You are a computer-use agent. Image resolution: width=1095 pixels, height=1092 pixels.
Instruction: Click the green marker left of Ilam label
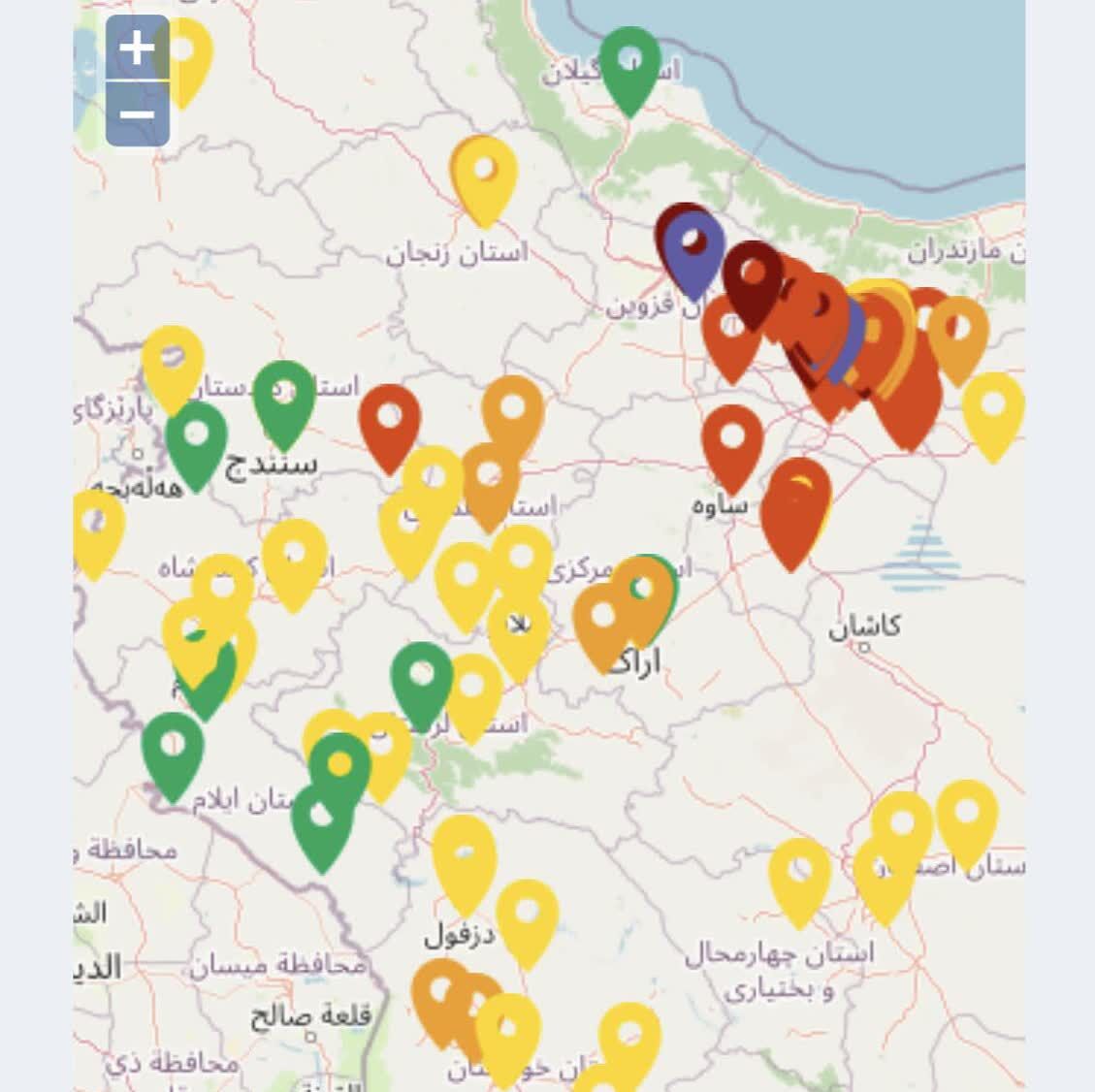click(x=173, y=752)
